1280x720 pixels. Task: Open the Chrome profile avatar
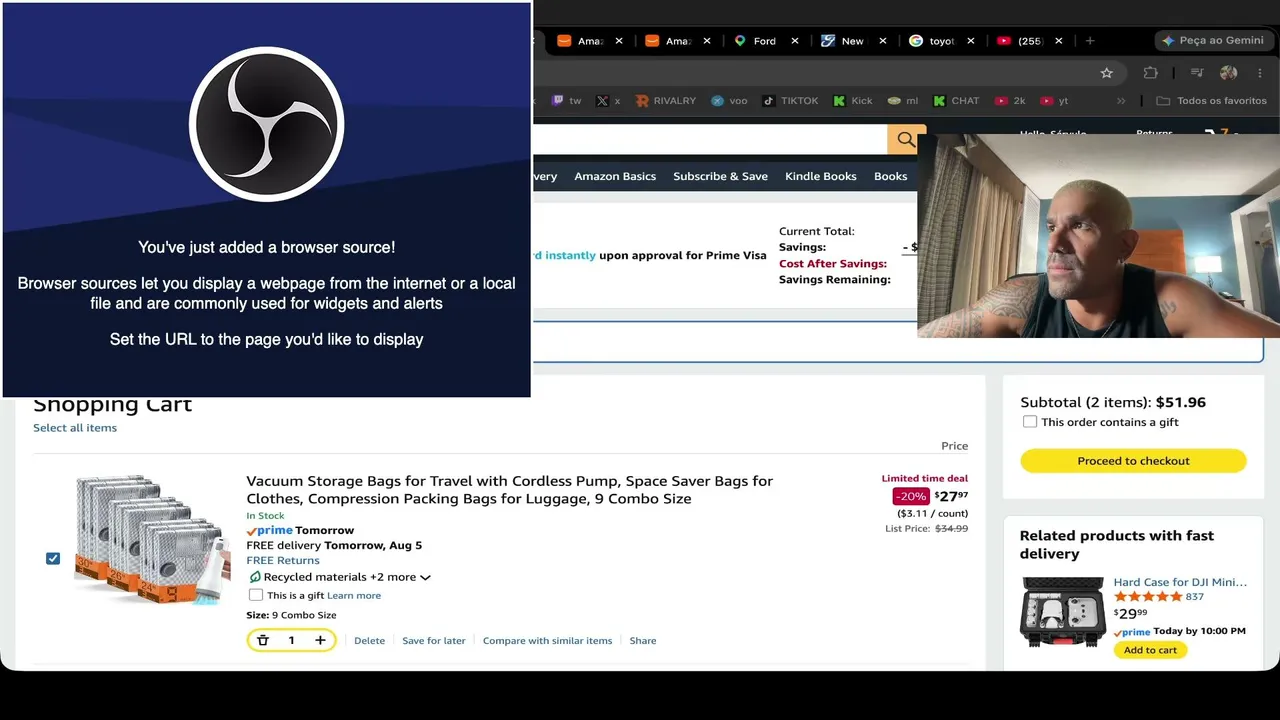pyautogui.click(x=1229, y=73)
